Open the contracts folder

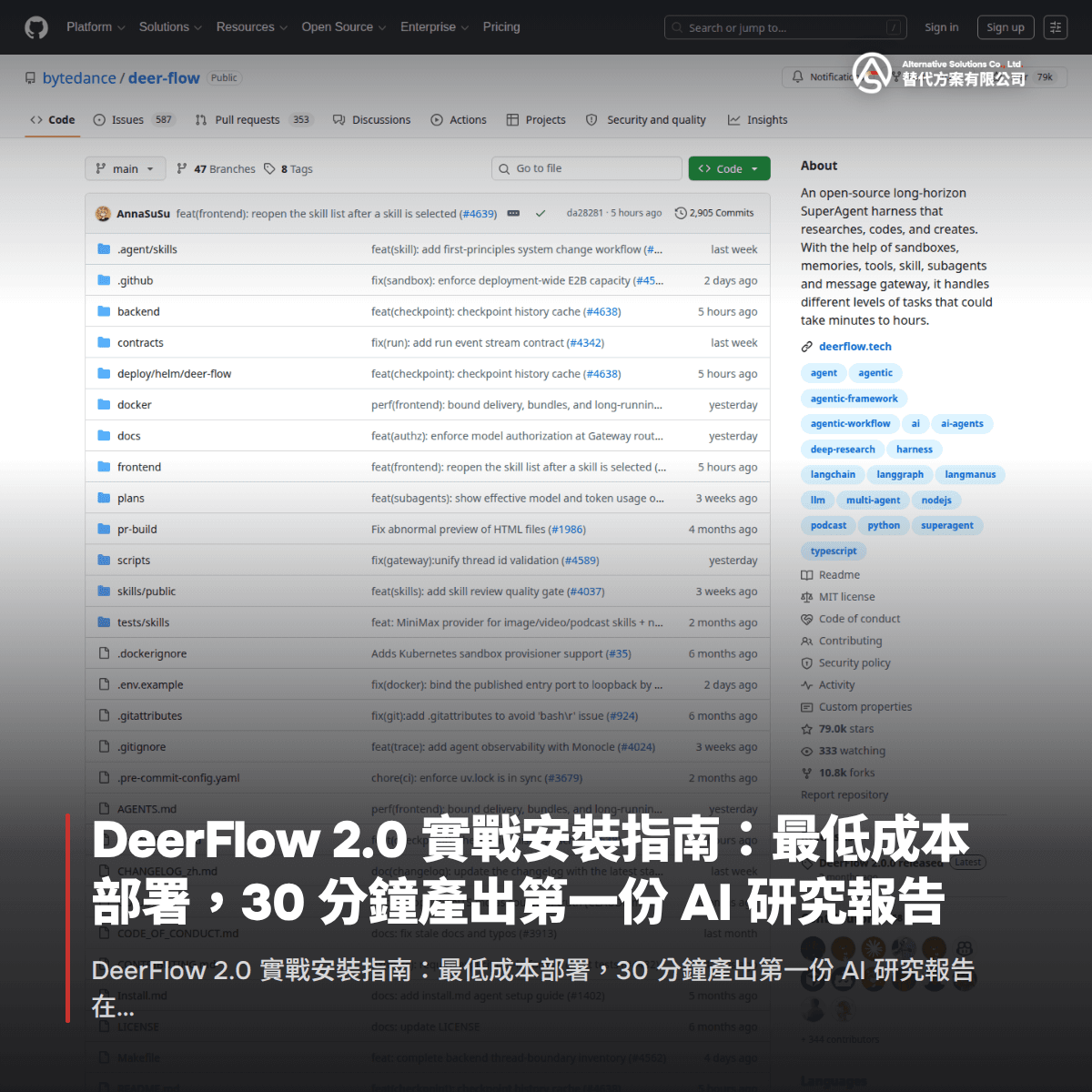pos(140,343)
